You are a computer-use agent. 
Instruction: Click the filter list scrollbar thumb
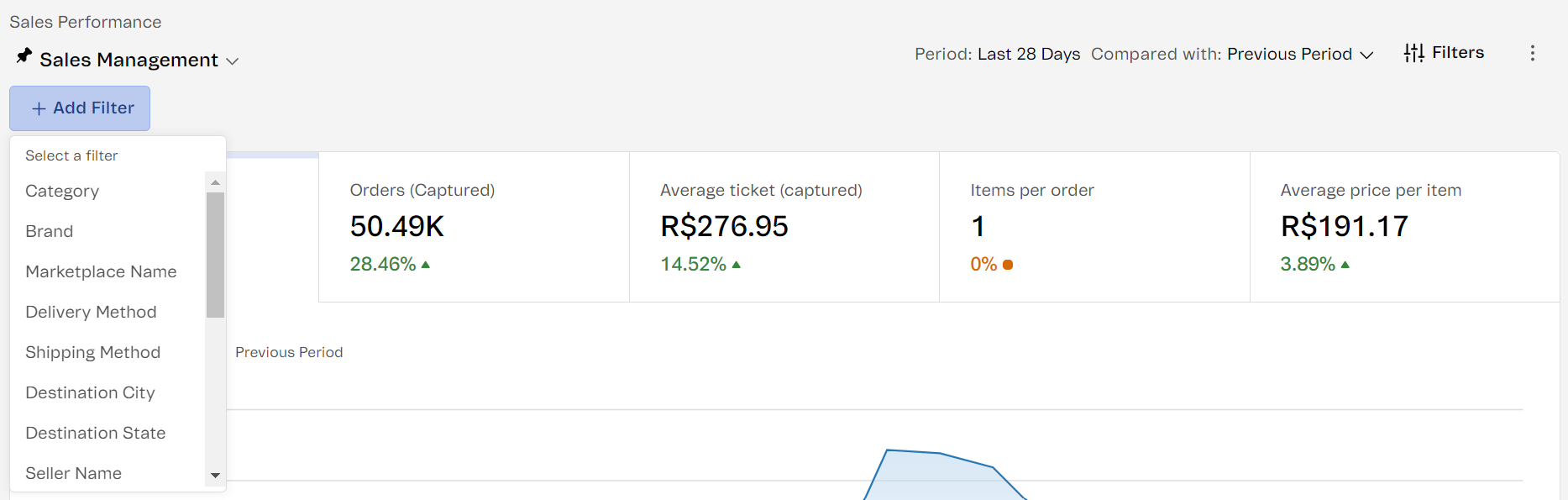[215, 255]
